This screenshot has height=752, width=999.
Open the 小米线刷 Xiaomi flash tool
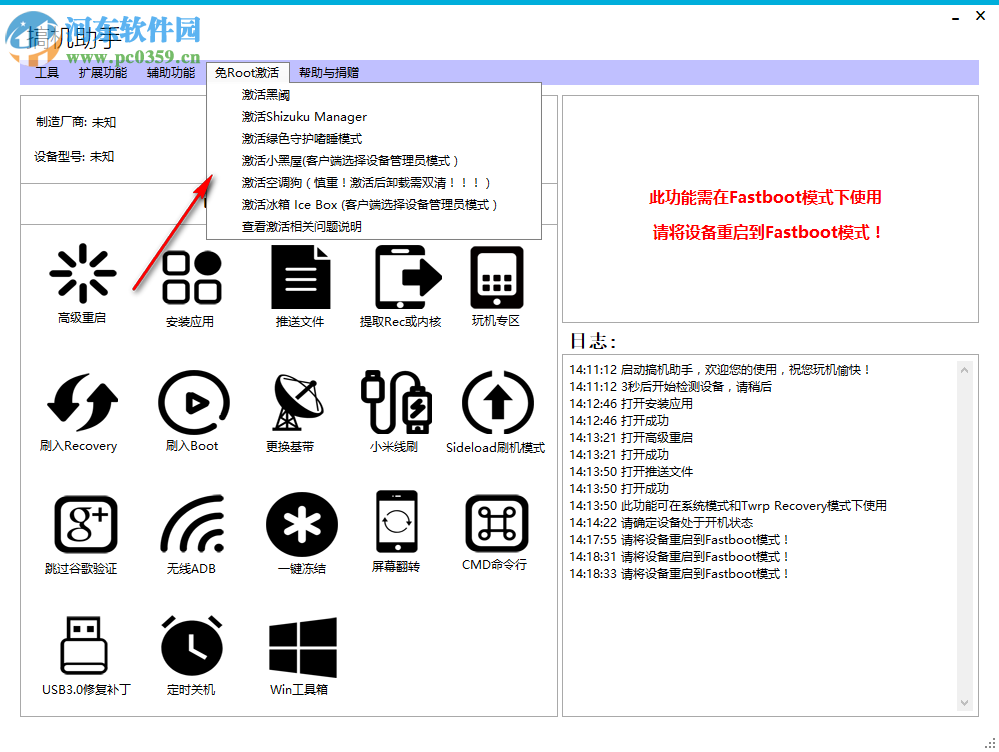[395, 412]
